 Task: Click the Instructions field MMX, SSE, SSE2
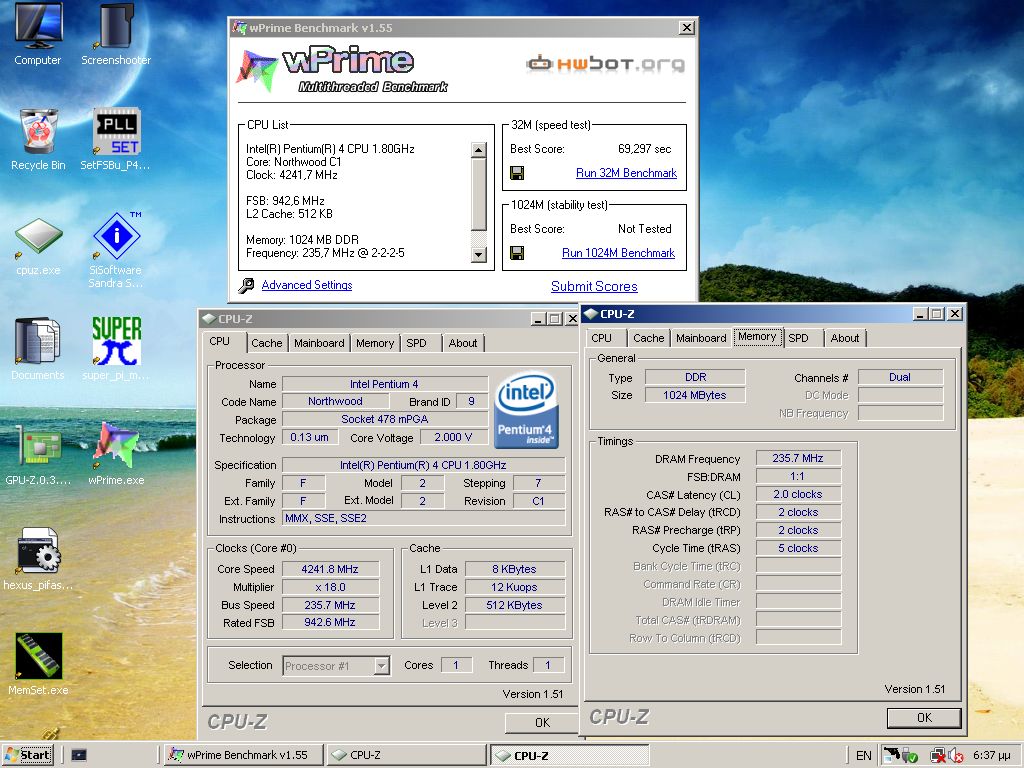coord(423,519)
